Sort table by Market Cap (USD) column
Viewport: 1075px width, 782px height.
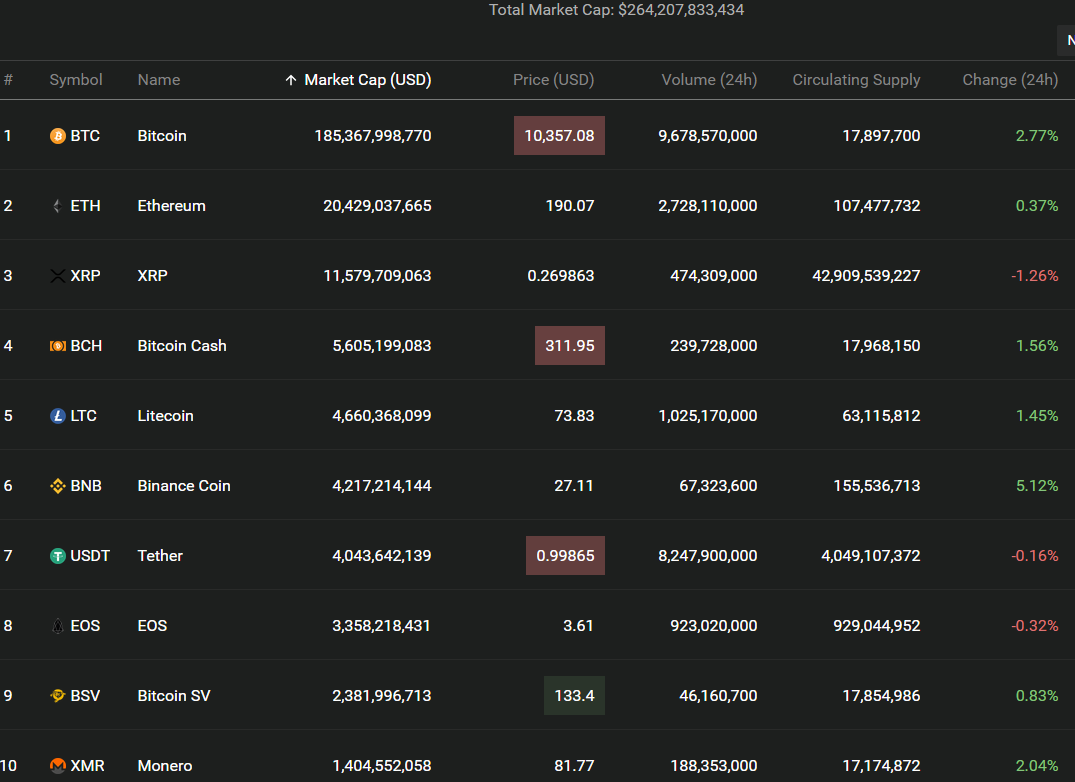pyautogui.click(x=367, y=80)
